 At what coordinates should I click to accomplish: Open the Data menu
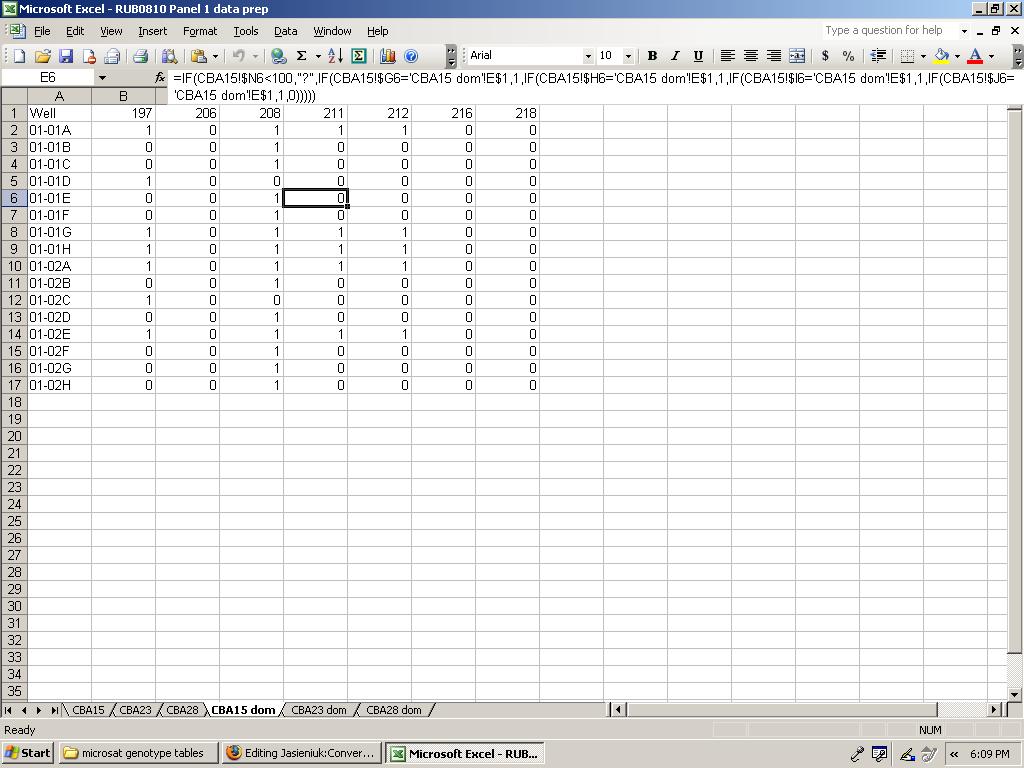(x=285, y=31)
